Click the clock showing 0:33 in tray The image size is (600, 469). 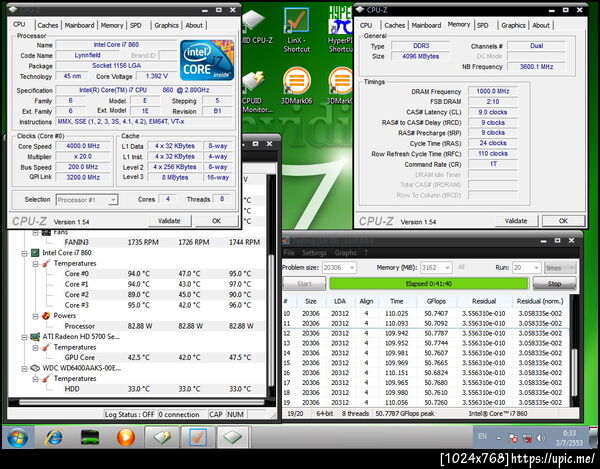pyautogui.click(x=569, y=433)
